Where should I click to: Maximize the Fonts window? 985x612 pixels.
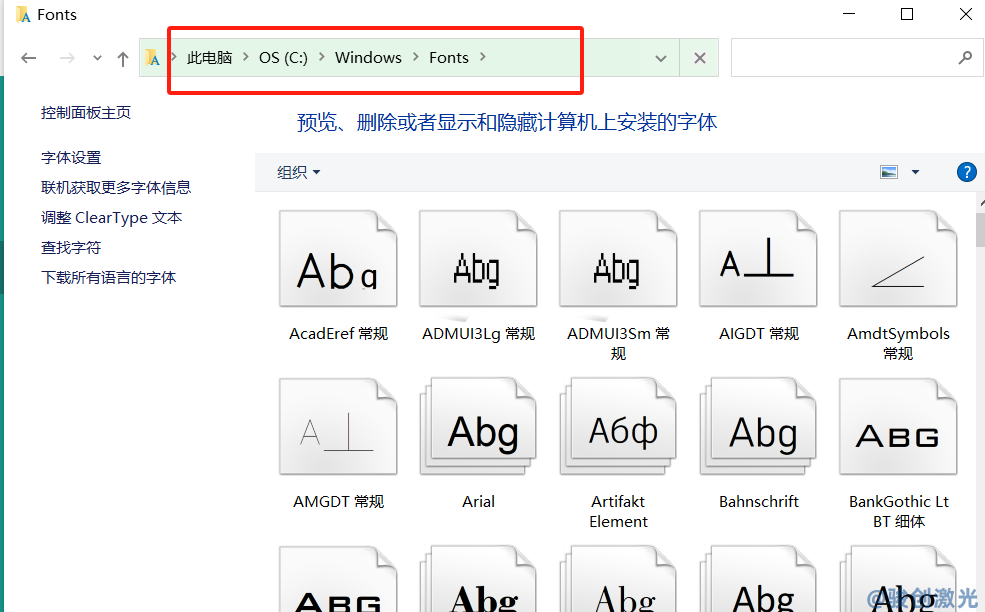pyautogui.click(x=906, y=14)
